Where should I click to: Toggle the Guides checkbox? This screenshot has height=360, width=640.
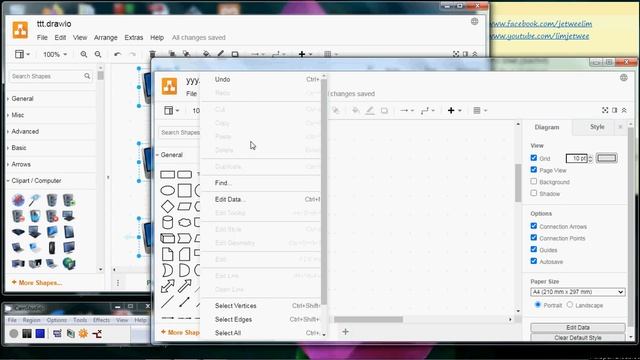tap(533, 249)
